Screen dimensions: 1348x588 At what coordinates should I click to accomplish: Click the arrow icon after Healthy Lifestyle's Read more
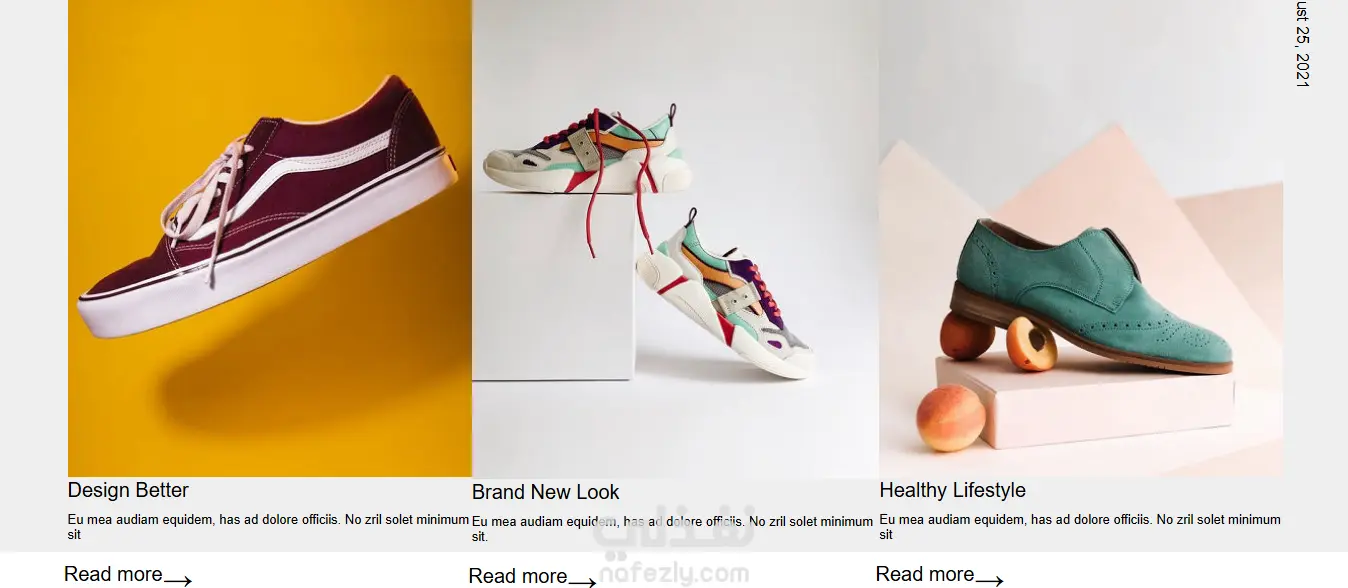point(989,579)
